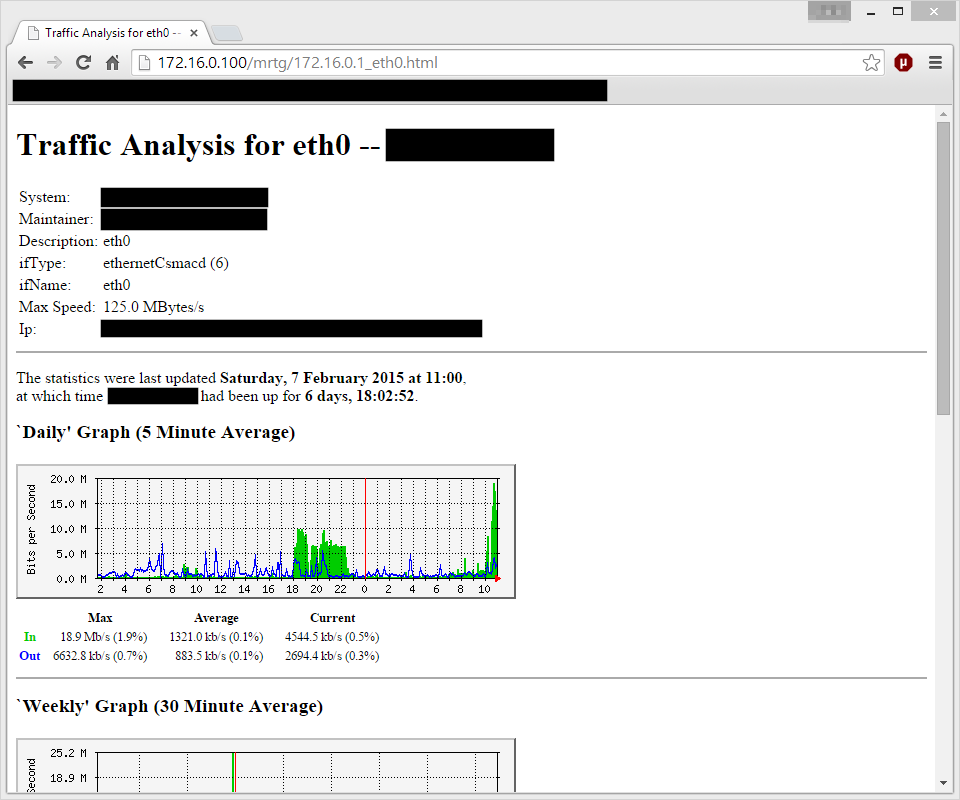This screenshot has height=800, width=960.
Task: Open a new browser tab
Action: [227, 33]
